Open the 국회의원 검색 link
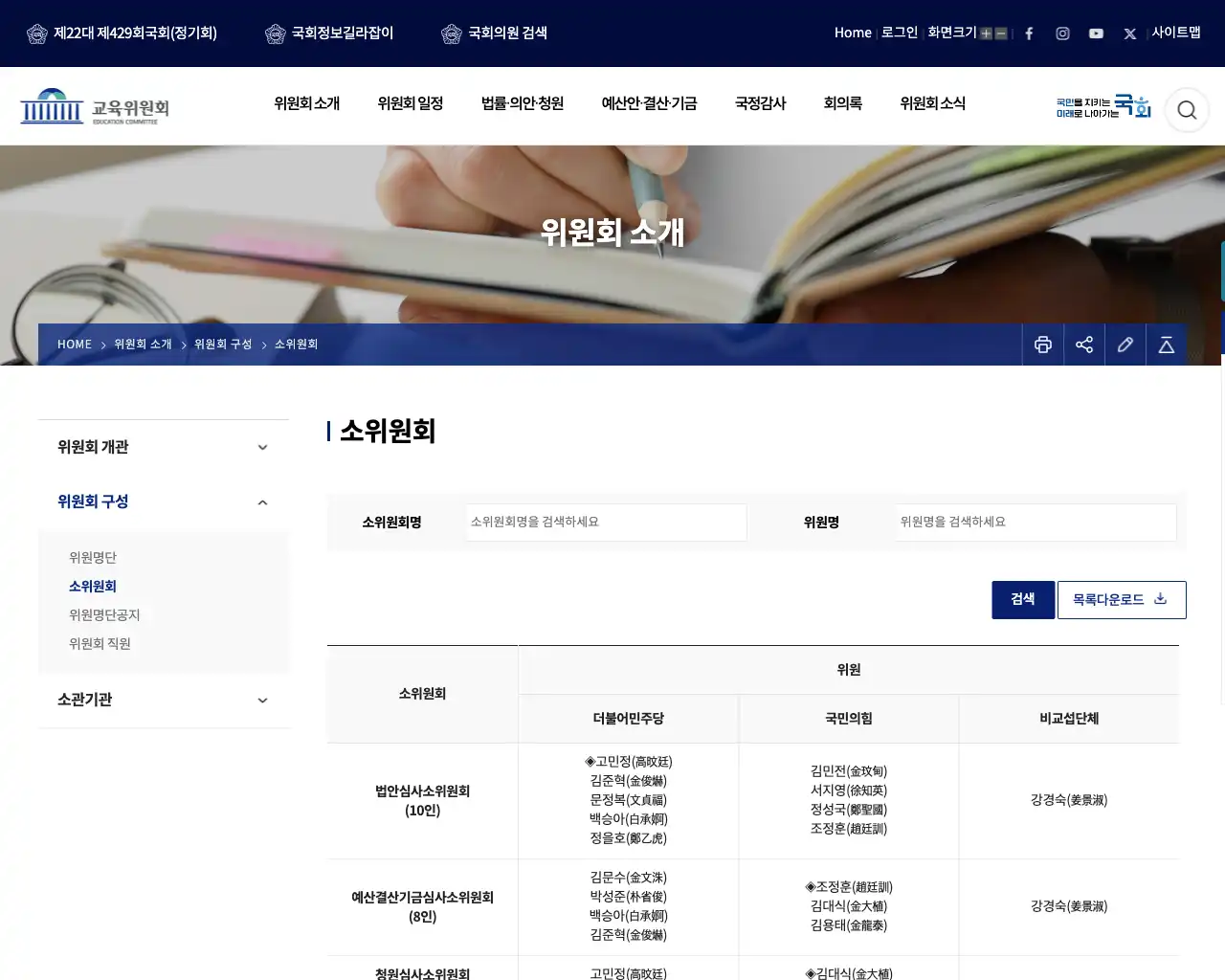1225x980 pixels. [x=507, y=33]
